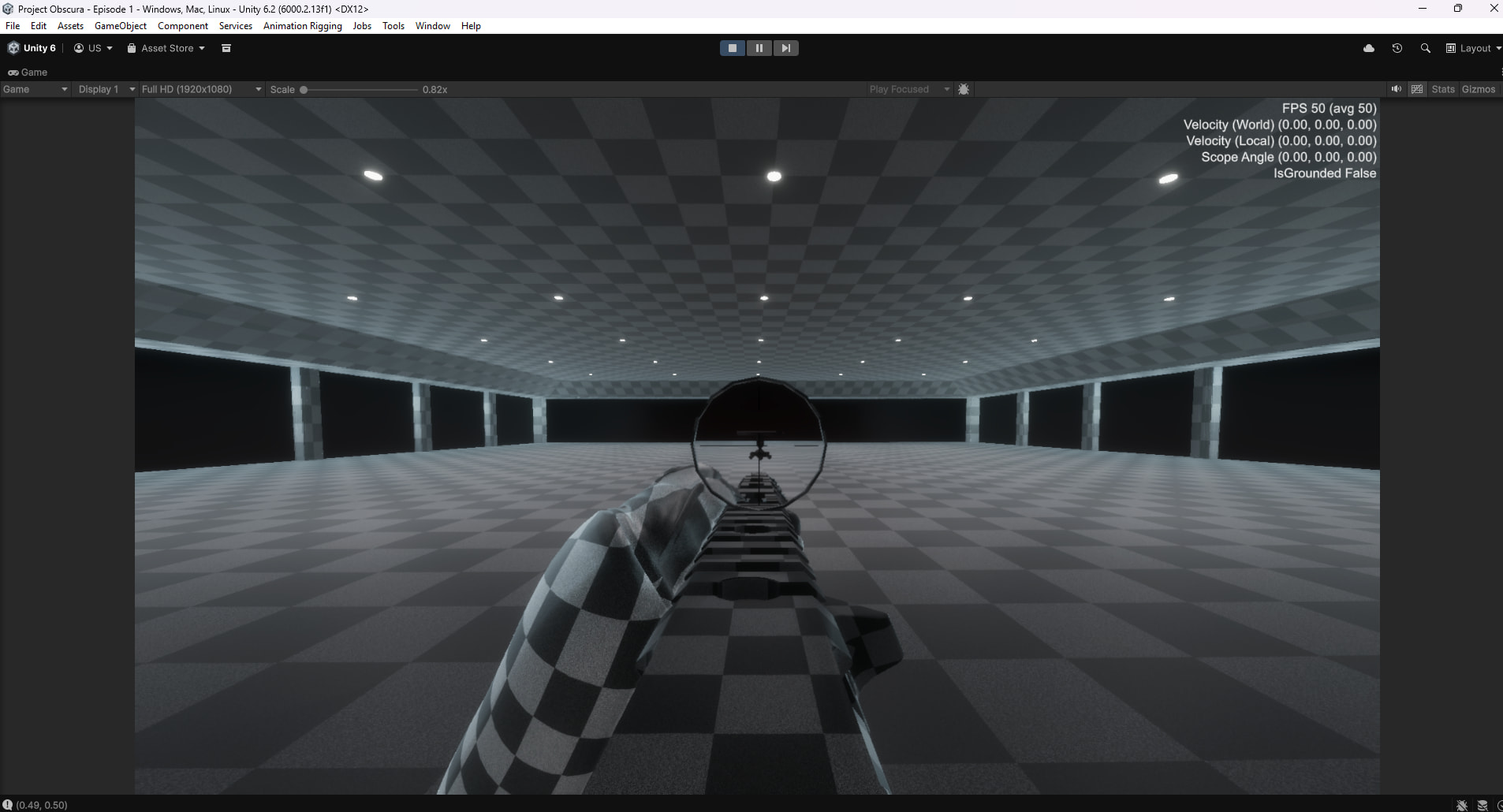This screenshot has height=812, width=1503.
Task: Click the VSync toggle icon in Game toolbar
Action: point(1417,88)
